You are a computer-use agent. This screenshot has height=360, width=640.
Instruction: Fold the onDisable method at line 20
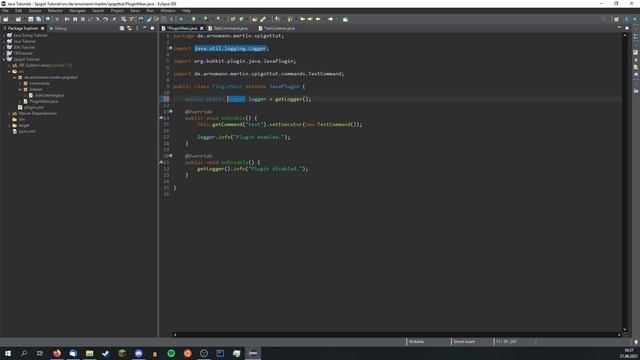pyautogui.click(x=171, y=156)
